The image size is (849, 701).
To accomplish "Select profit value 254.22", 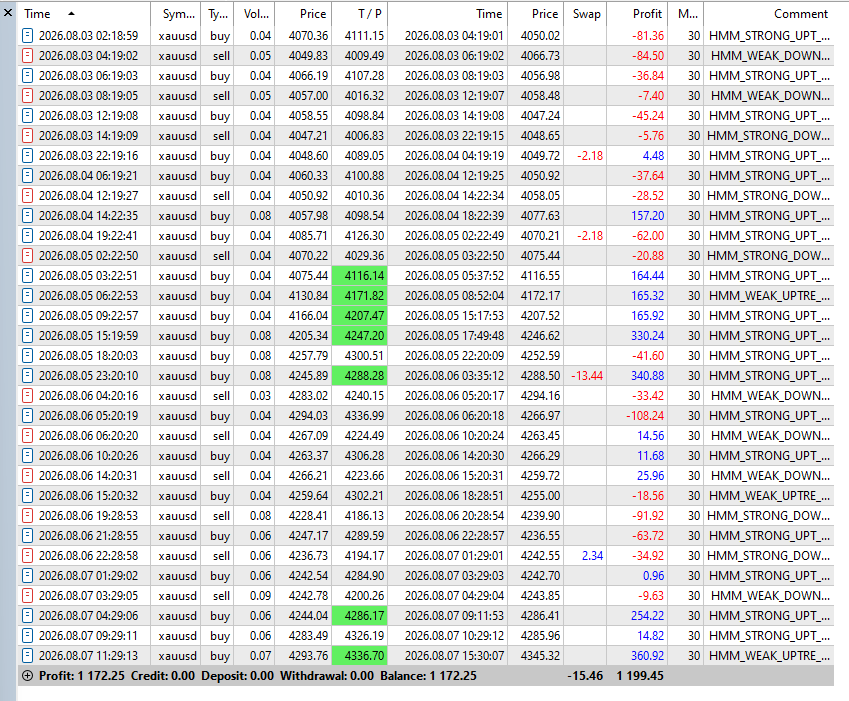I will (648, 617).
